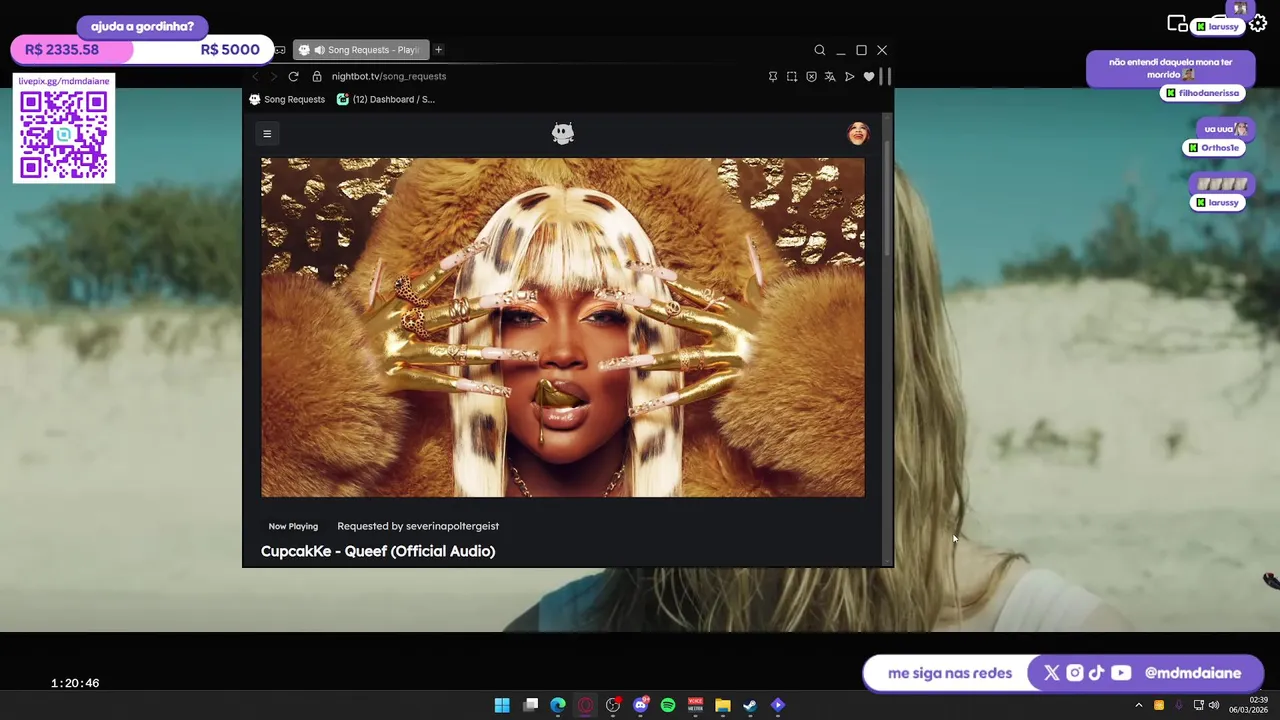Open a new browser tab
Viewport: 1280px width, 720px height.
(x=438, y=50)
